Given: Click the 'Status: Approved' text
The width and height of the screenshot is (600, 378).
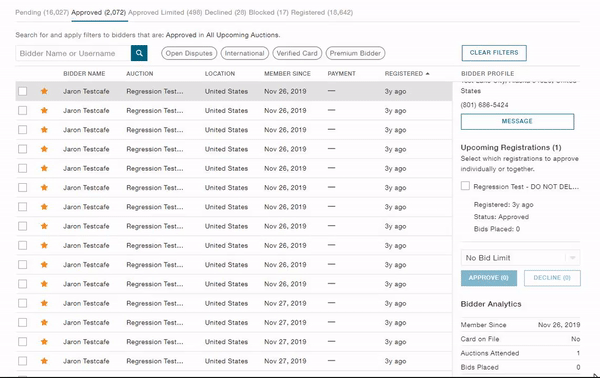Looking at the screenshot, I should pyautogui.click(x=501, y=217).
